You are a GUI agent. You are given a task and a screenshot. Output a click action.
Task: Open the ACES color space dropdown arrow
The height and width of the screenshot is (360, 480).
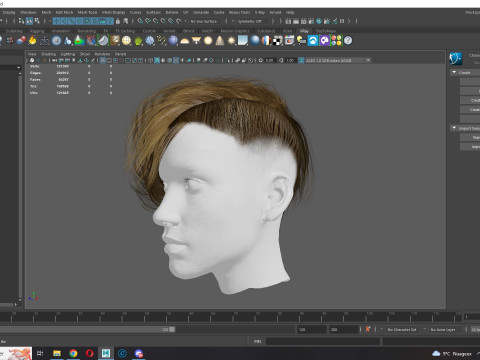(368, 60)
